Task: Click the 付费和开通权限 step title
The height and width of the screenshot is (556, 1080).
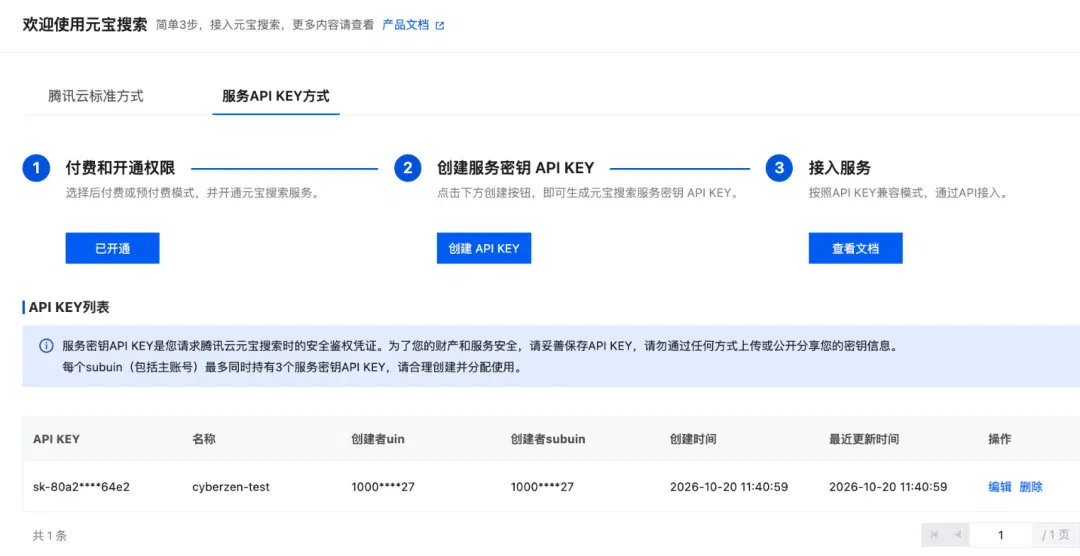Action: pos(120,167)
